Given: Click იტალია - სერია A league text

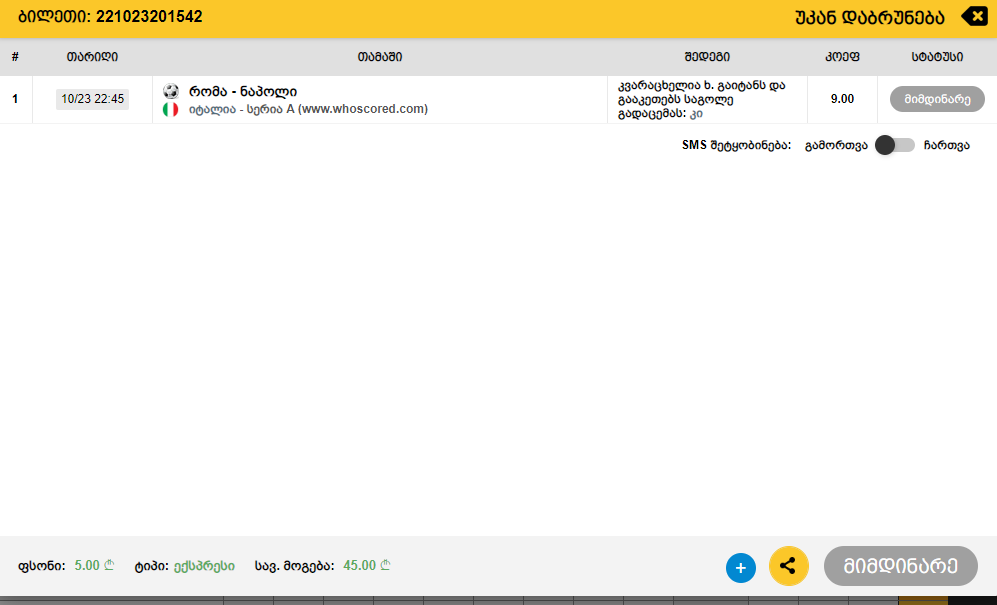Looking at the screenshot, I should click(308, 109).
